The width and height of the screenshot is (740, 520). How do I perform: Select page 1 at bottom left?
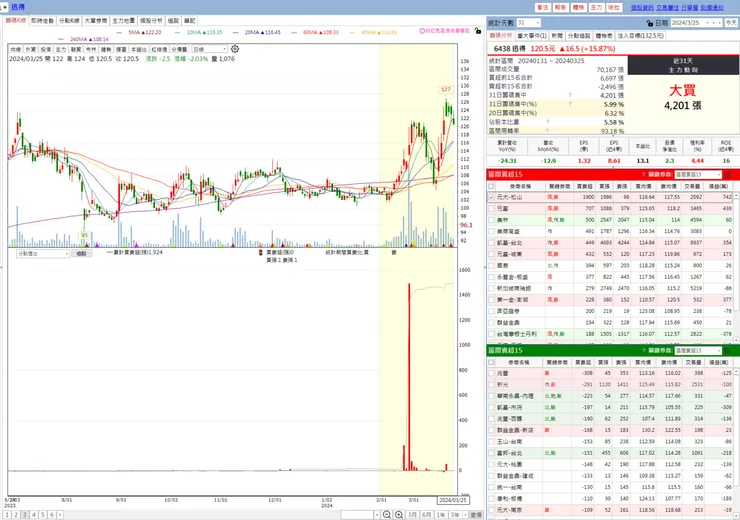point(7,515)
